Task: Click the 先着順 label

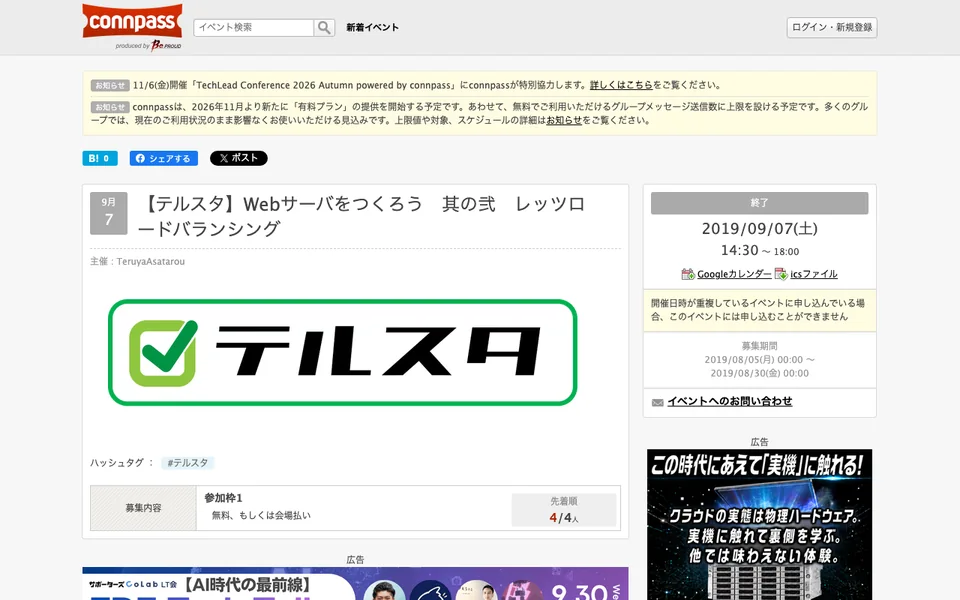Action: click(564, 501)
